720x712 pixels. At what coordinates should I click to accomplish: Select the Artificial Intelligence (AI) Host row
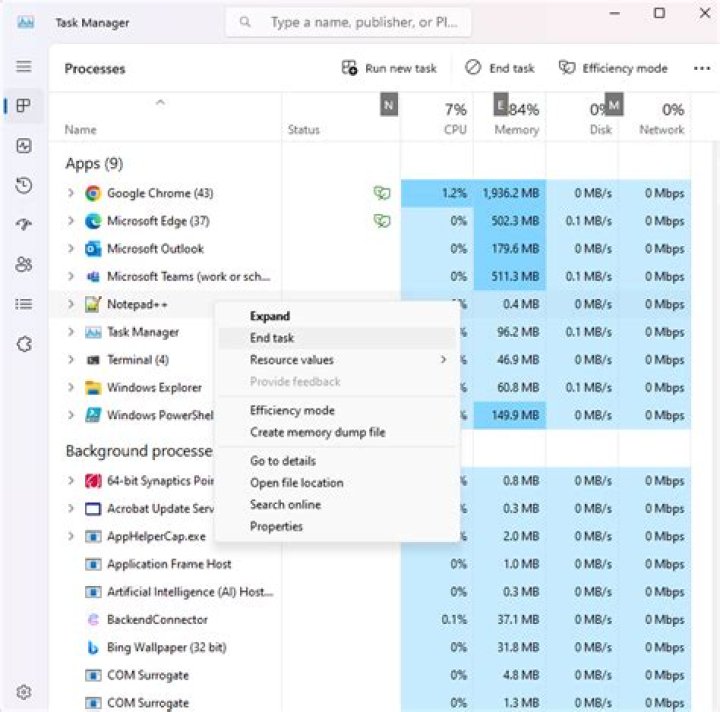tap(370, 592)
